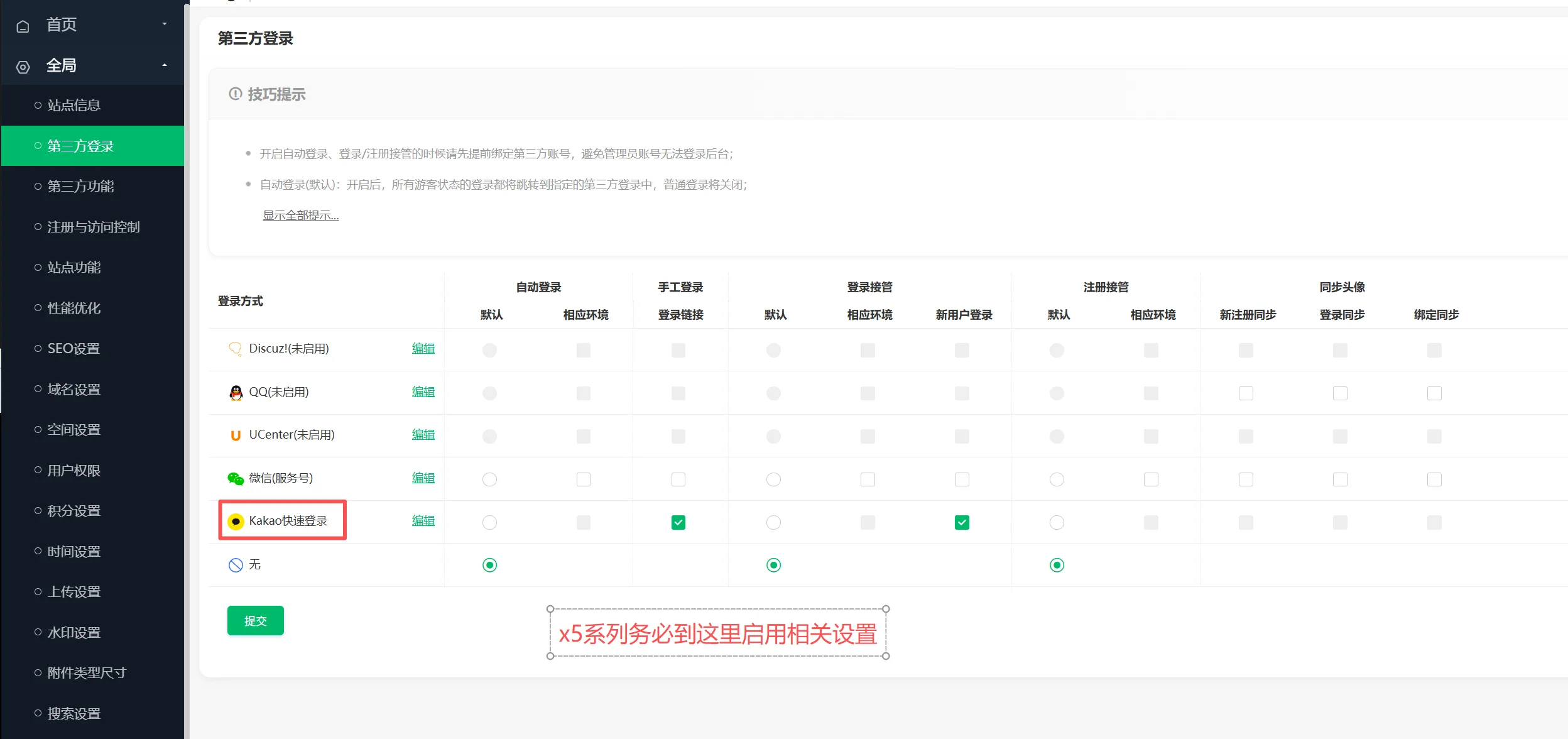
Task: Edit the Kakao快速登录 method
Action: tap(423, 520)
